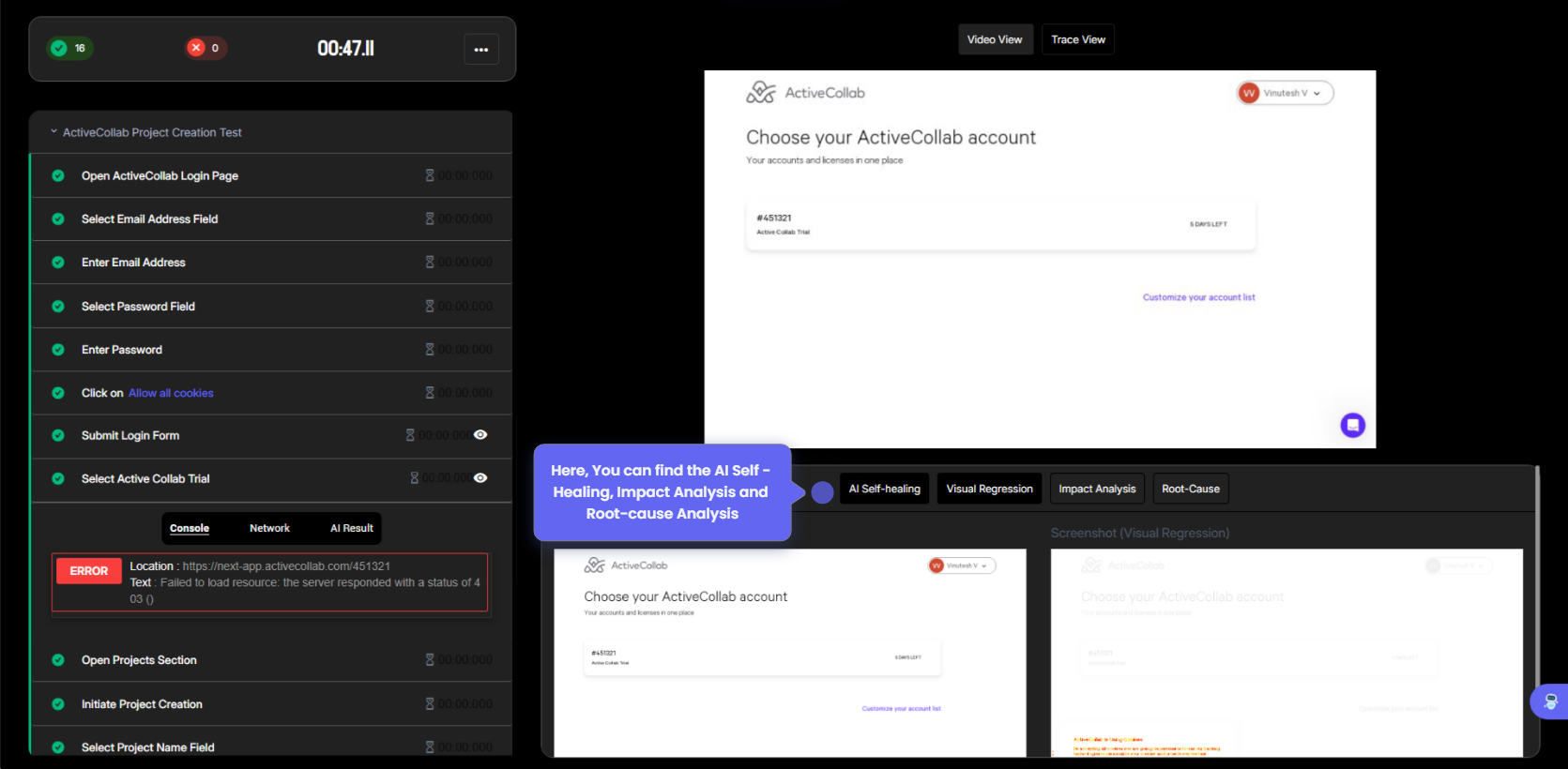
Task: Collapse the ActiveCollab Project Creation Test group
Action: (53, 132)
